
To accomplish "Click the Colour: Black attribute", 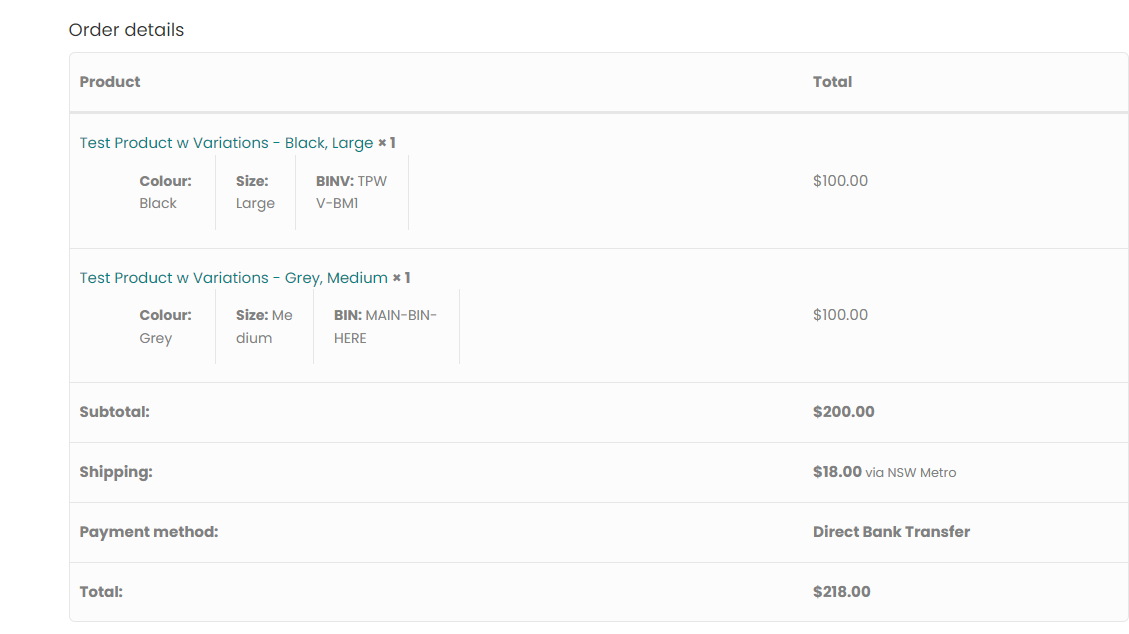I will 165,192.
